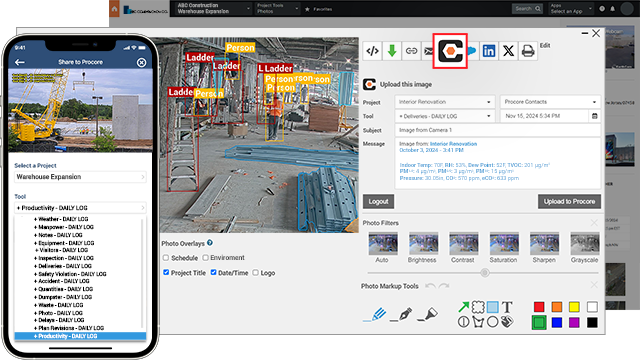Open the calendar date picker icon
This screenshot has height=360, width=640.
point(595,116)
